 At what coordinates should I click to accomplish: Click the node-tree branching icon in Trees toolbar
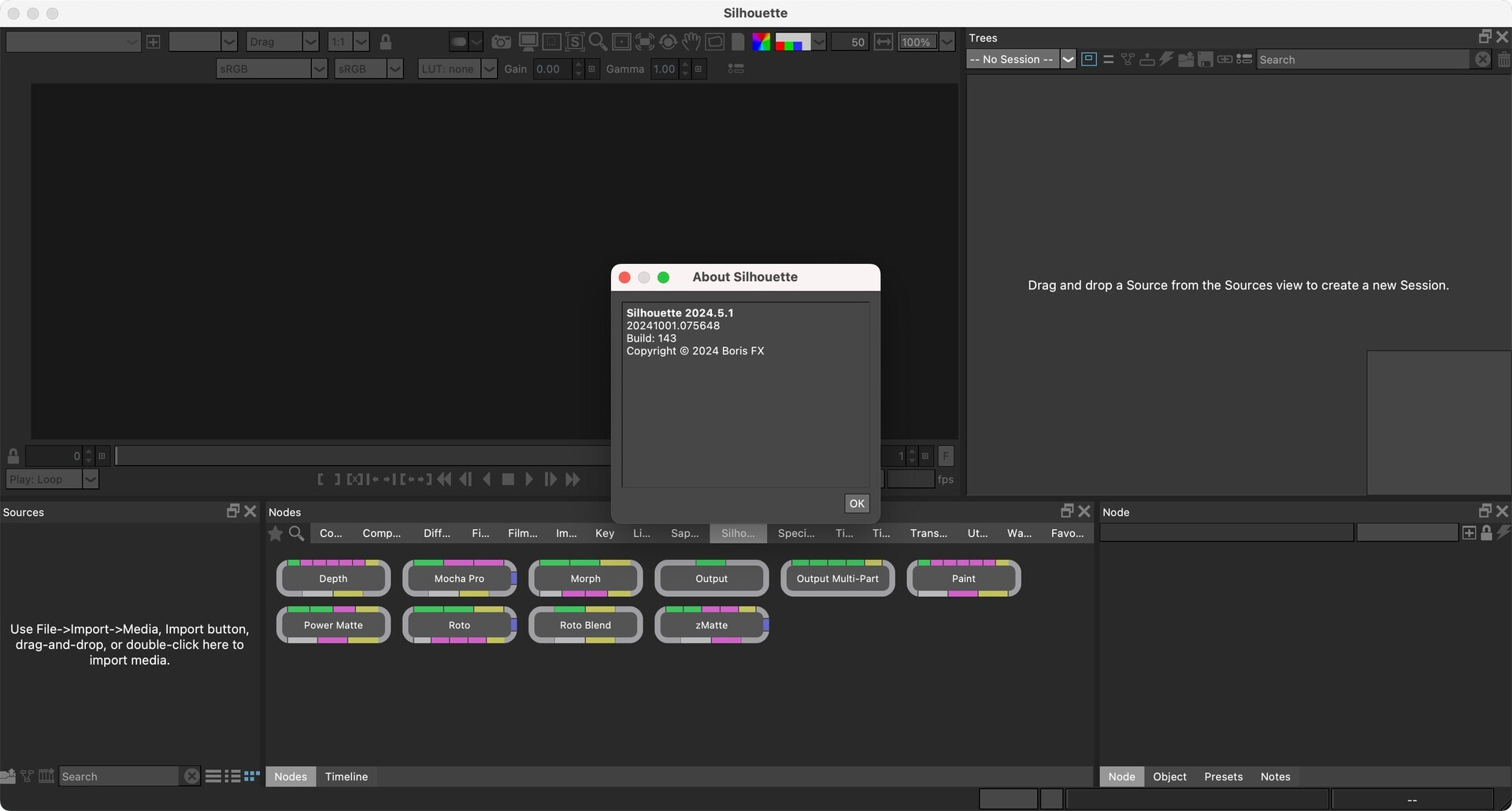[1127, 59]
